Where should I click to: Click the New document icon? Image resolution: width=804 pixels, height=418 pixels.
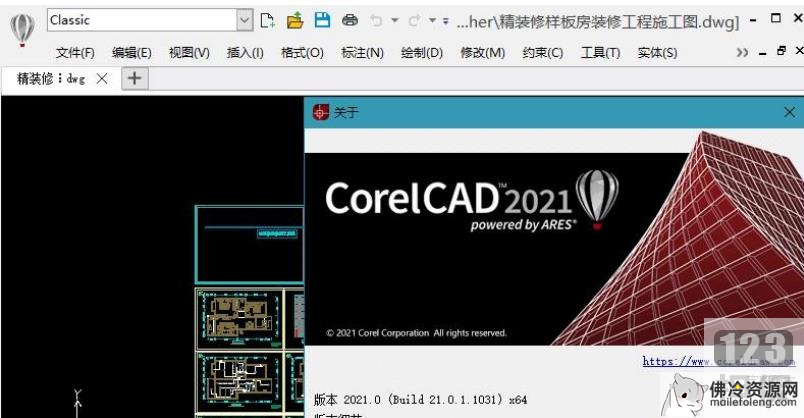[268, 20]
